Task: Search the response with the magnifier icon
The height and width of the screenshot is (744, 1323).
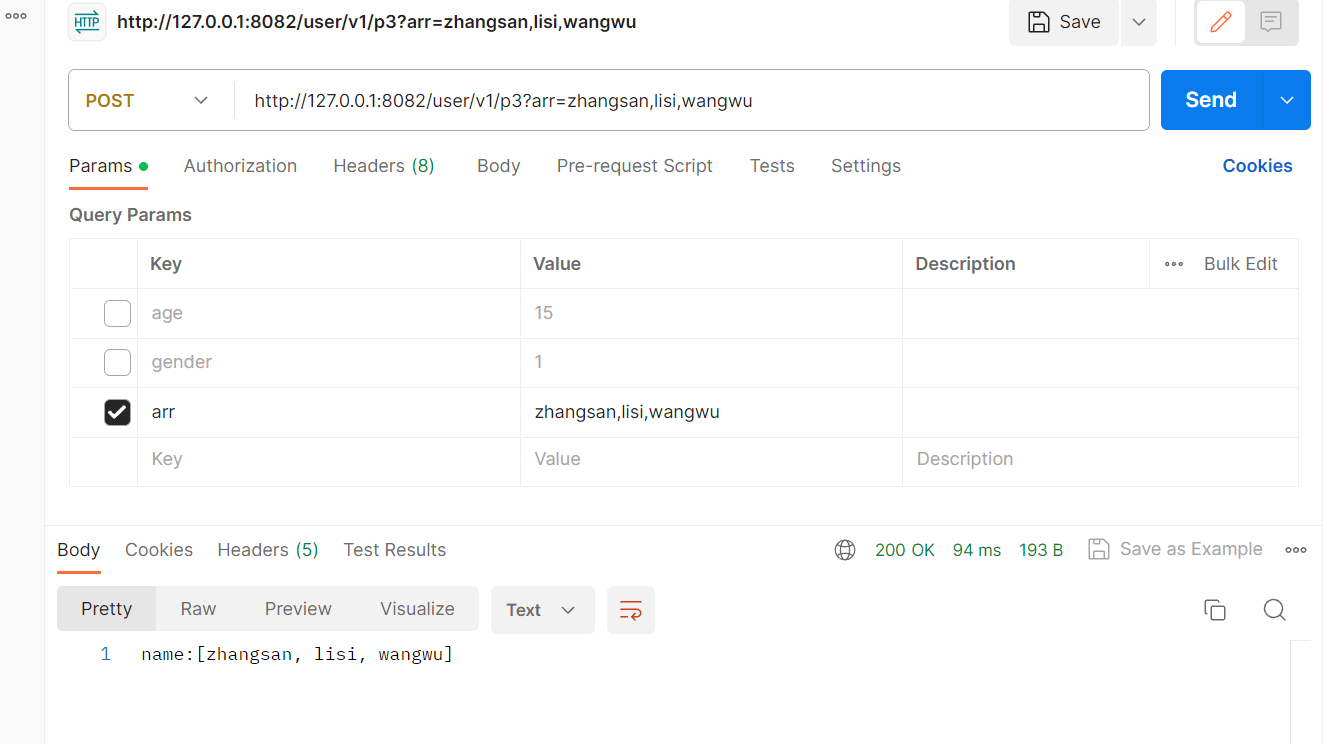Action: 1274,610
